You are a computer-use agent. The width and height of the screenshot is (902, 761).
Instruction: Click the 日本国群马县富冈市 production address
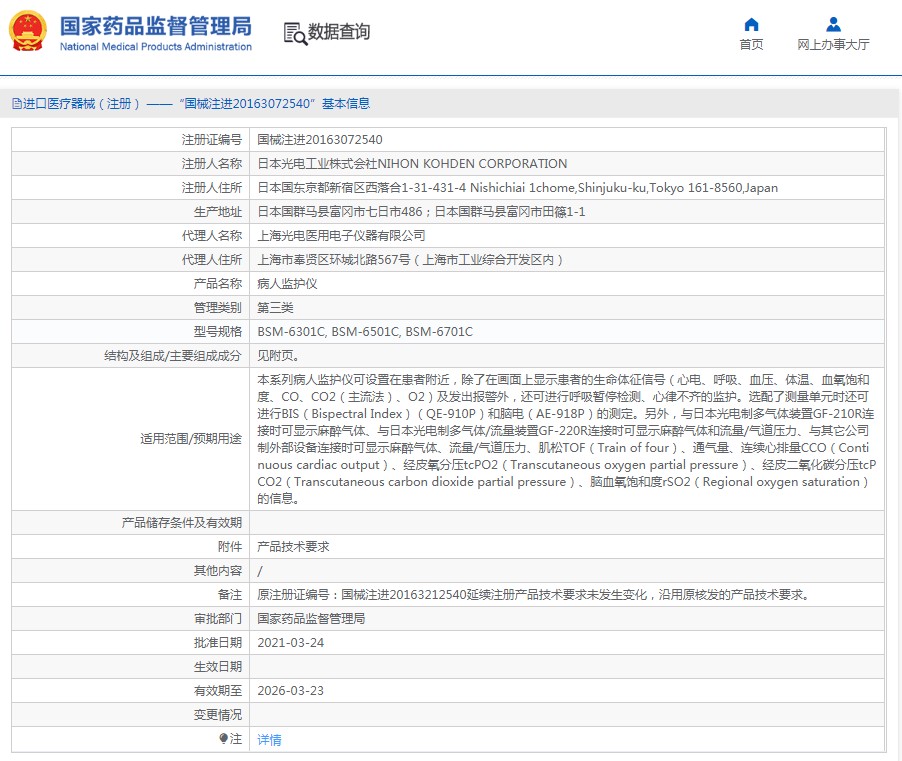[421, 212]
